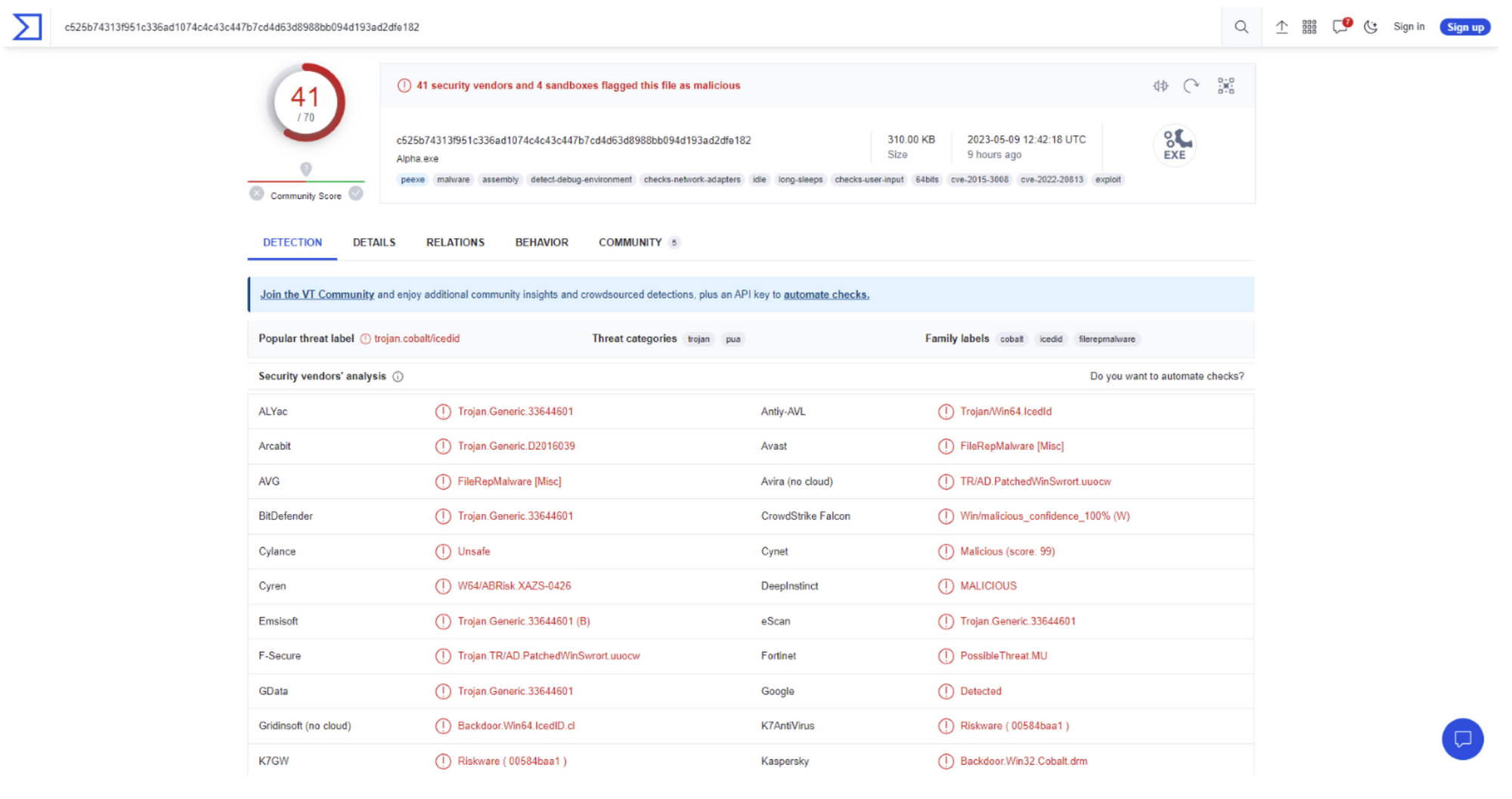Click the trojan.cobalt/icedid threat label
This screenshot has height=799, width=1512.
(417, 339)
